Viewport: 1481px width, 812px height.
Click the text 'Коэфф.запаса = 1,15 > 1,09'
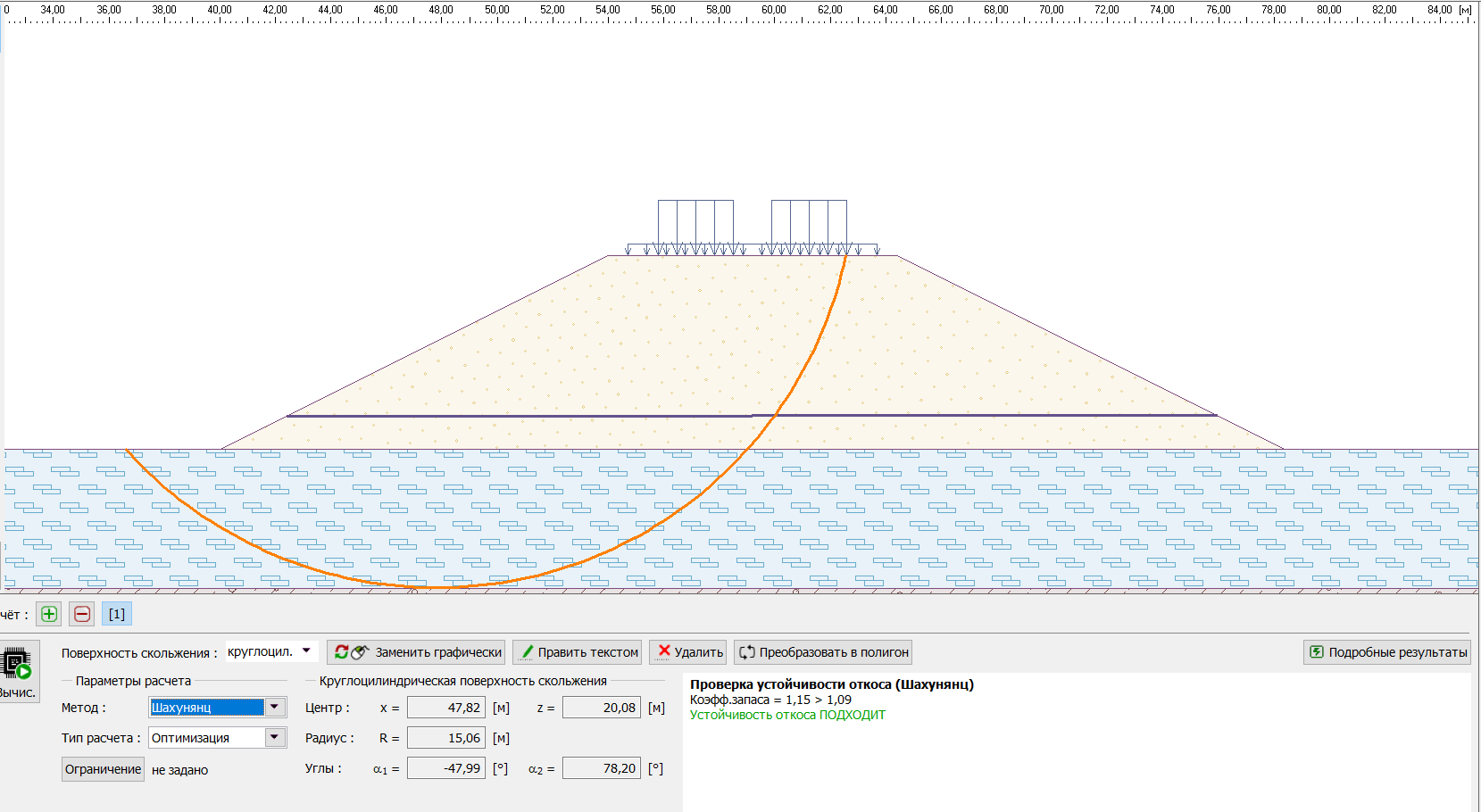click(x=770, y=700)
